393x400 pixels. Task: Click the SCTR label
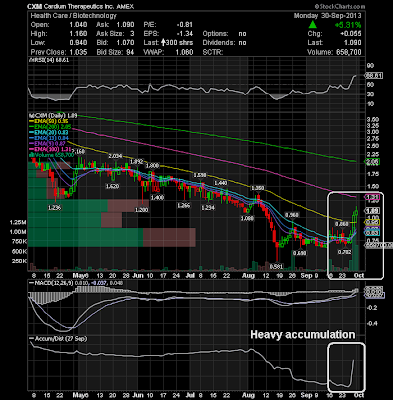(x=213, y=52)
